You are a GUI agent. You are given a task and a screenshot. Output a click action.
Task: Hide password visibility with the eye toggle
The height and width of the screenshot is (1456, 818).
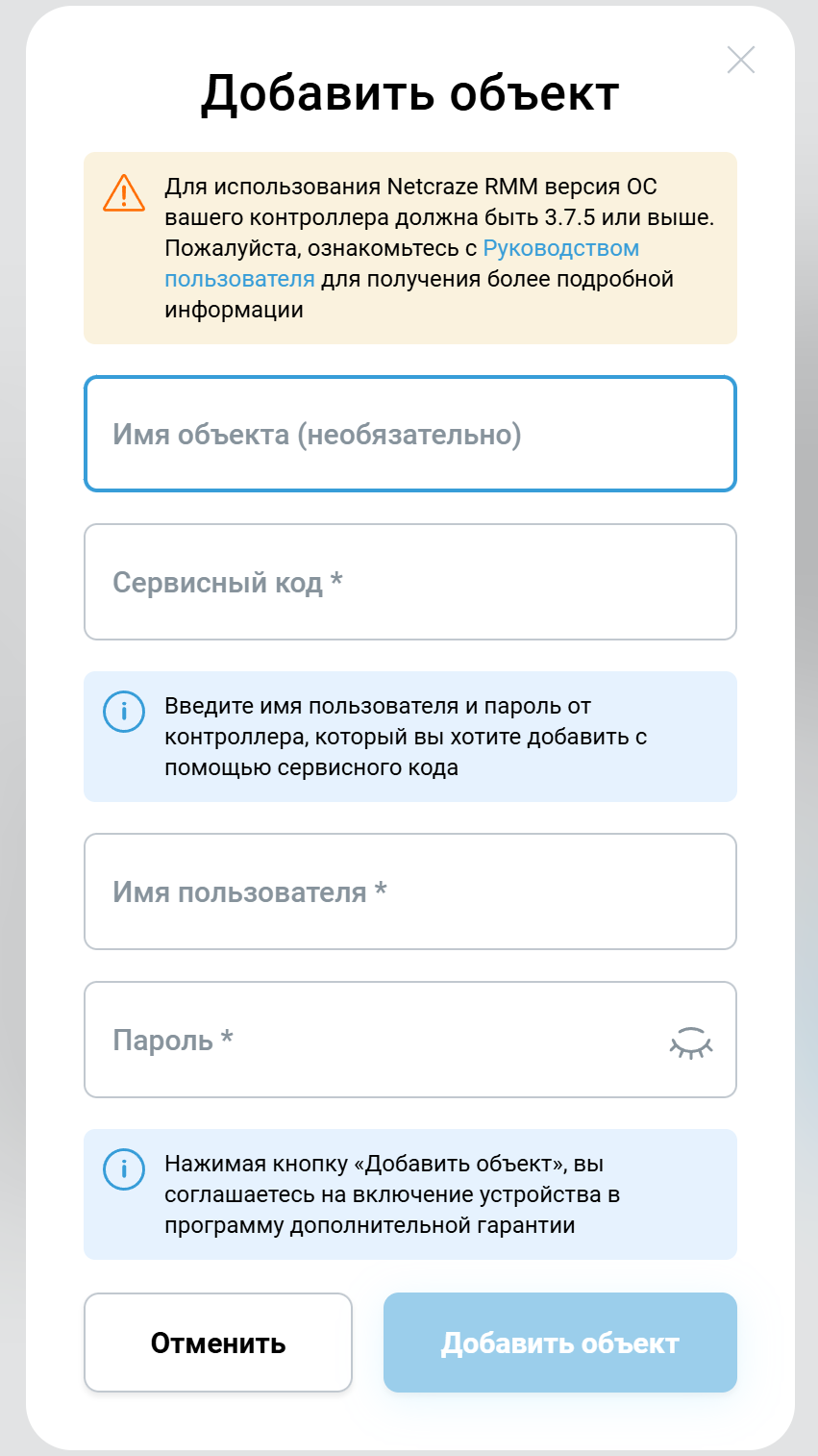[691, 1042]
